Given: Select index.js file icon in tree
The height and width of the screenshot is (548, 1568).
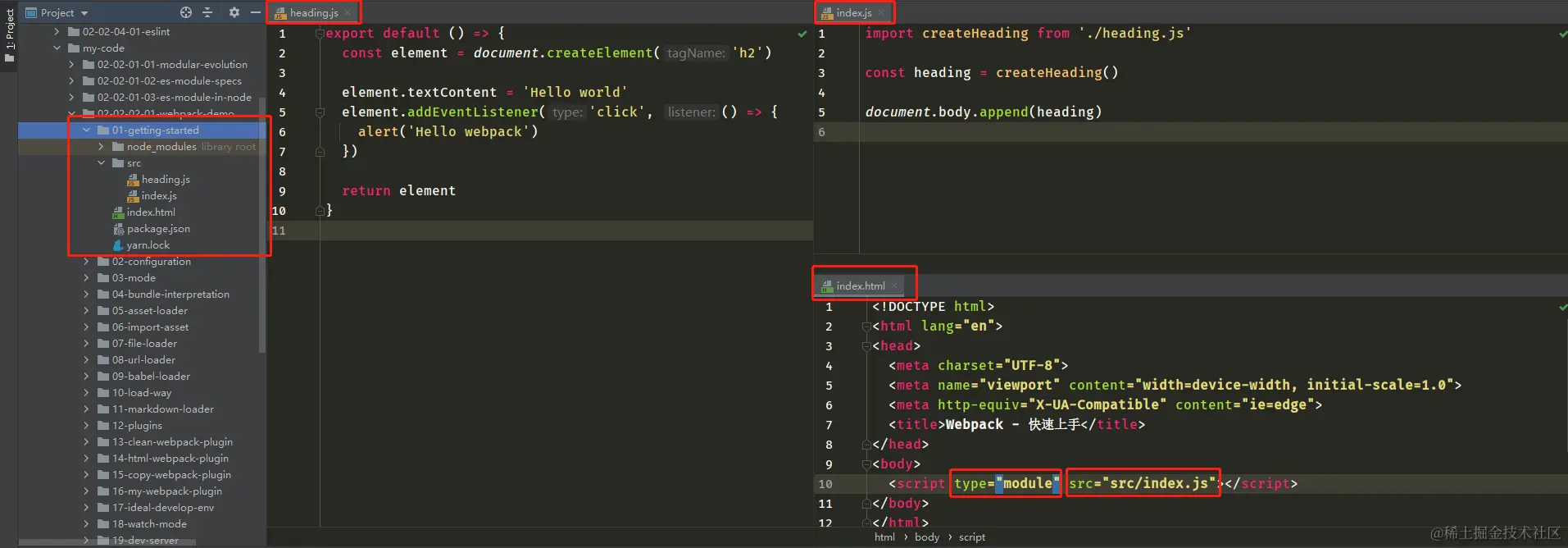Looking at the screenshot, I should [x=133, y=196].
